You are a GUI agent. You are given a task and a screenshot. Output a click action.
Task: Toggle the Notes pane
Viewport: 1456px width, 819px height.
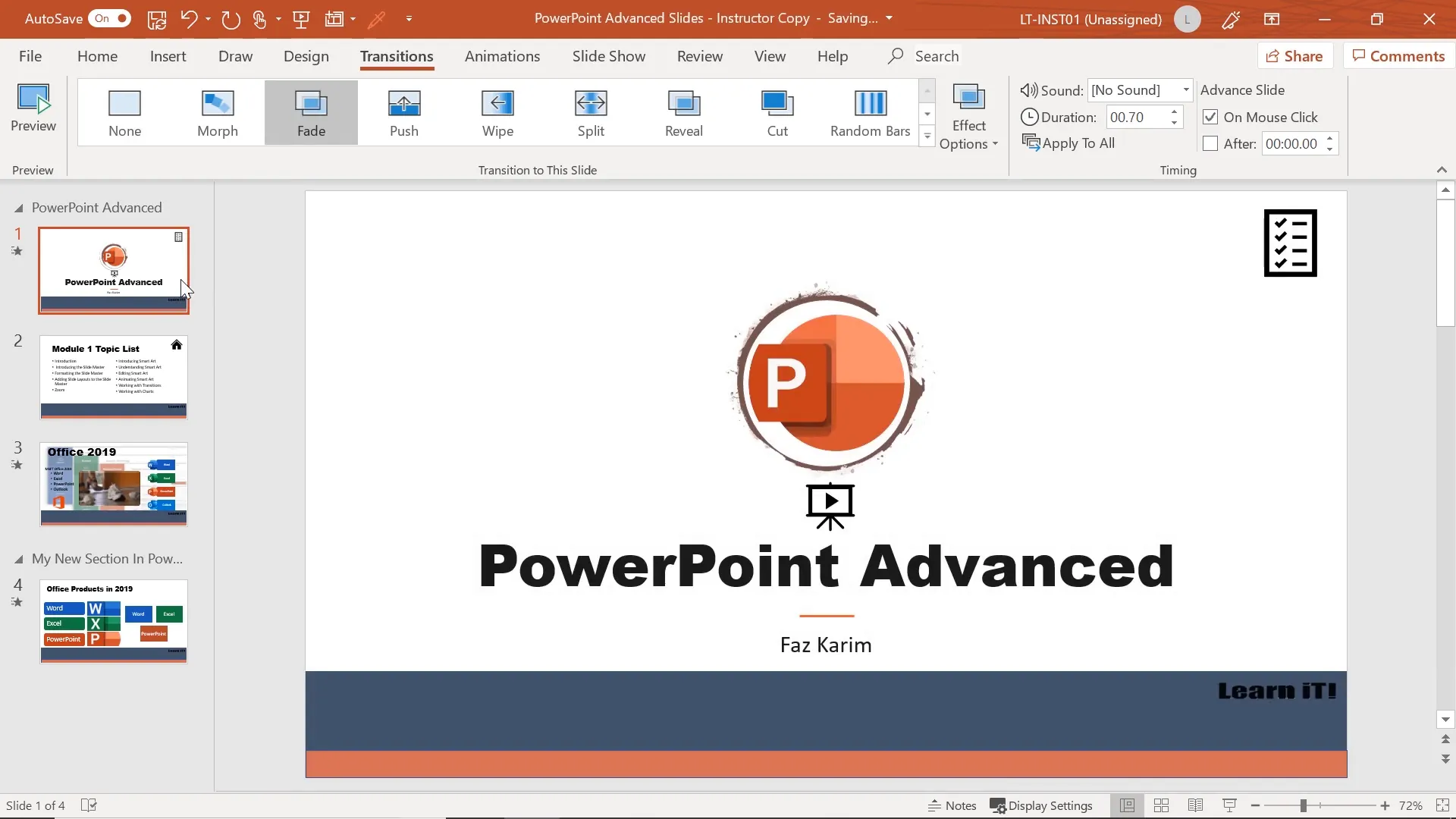pyautogui.click(x=952, y=805)
